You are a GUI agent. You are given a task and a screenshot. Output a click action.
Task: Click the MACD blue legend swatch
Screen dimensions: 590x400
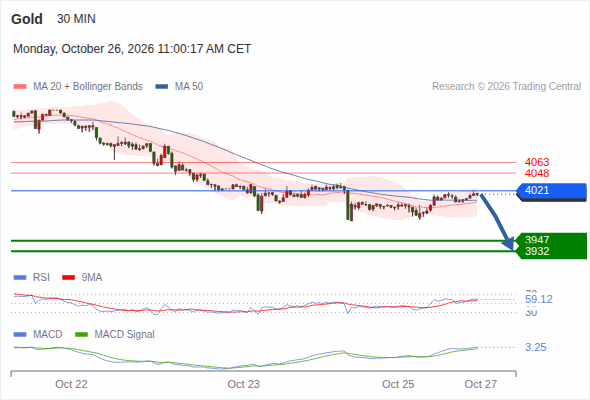tap(20, 335)
